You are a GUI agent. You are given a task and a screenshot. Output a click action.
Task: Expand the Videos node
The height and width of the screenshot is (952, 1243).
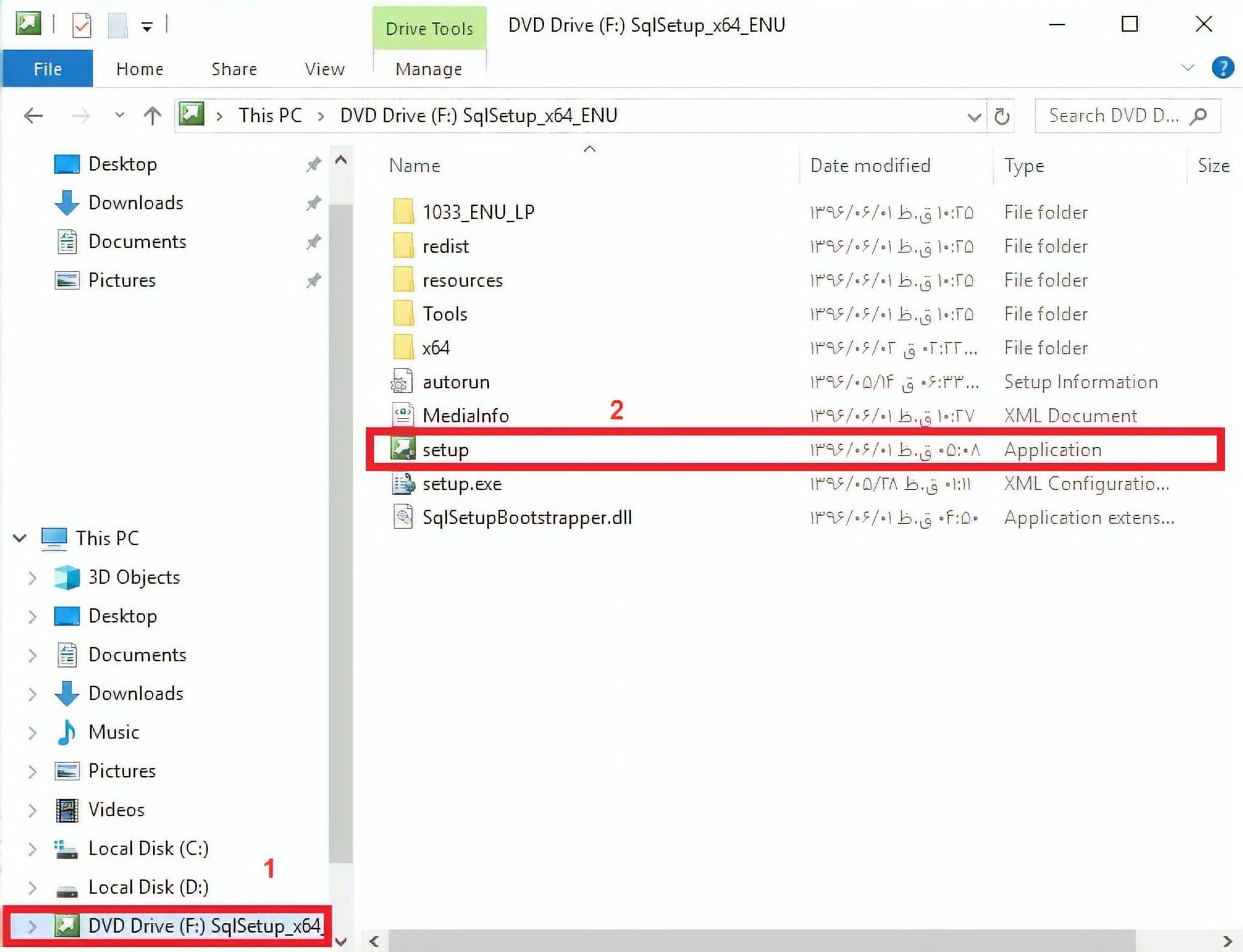point(32,810)
